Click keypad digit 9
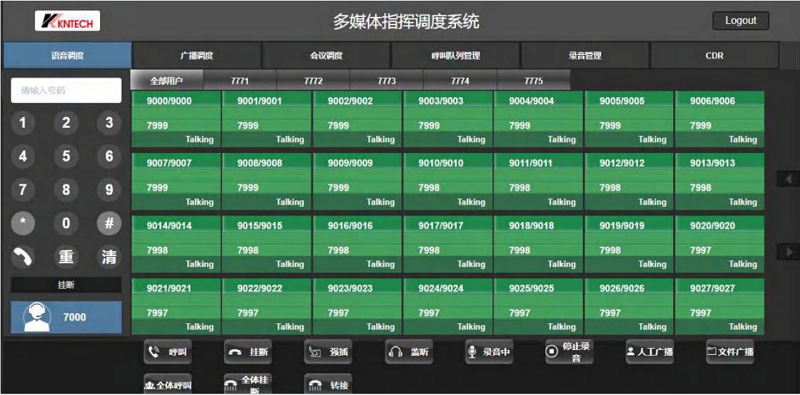This screenshot has height=395, width=800. (109, 190)
